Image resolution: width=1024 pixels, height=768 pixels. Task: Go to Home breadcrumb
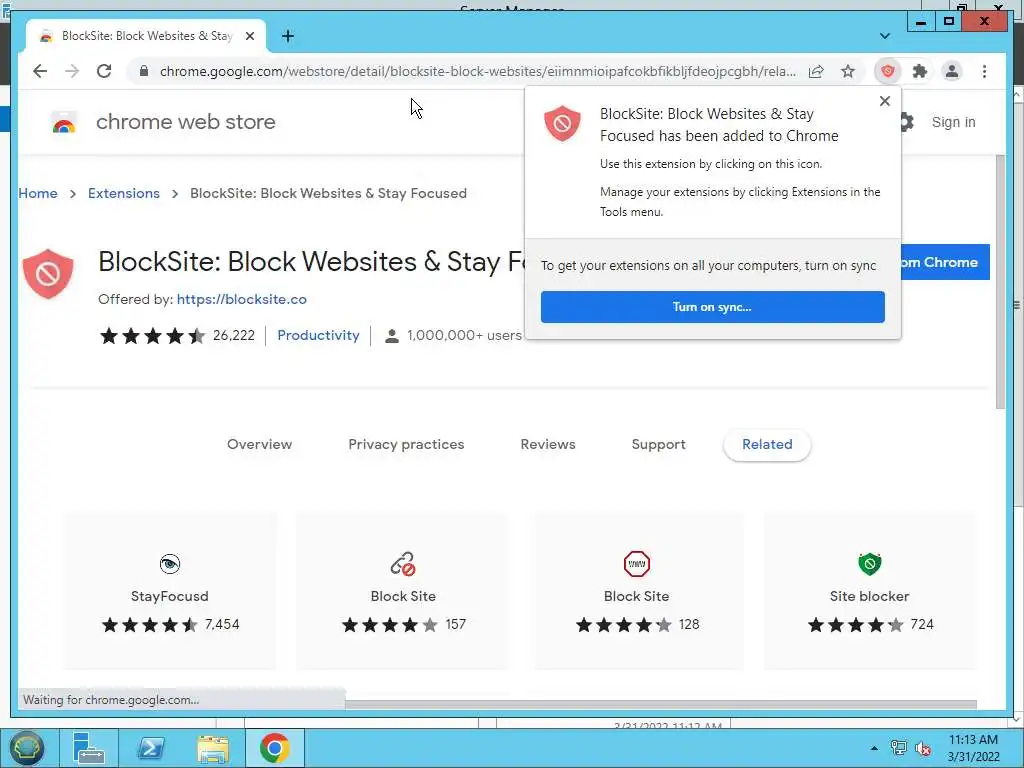38,193
